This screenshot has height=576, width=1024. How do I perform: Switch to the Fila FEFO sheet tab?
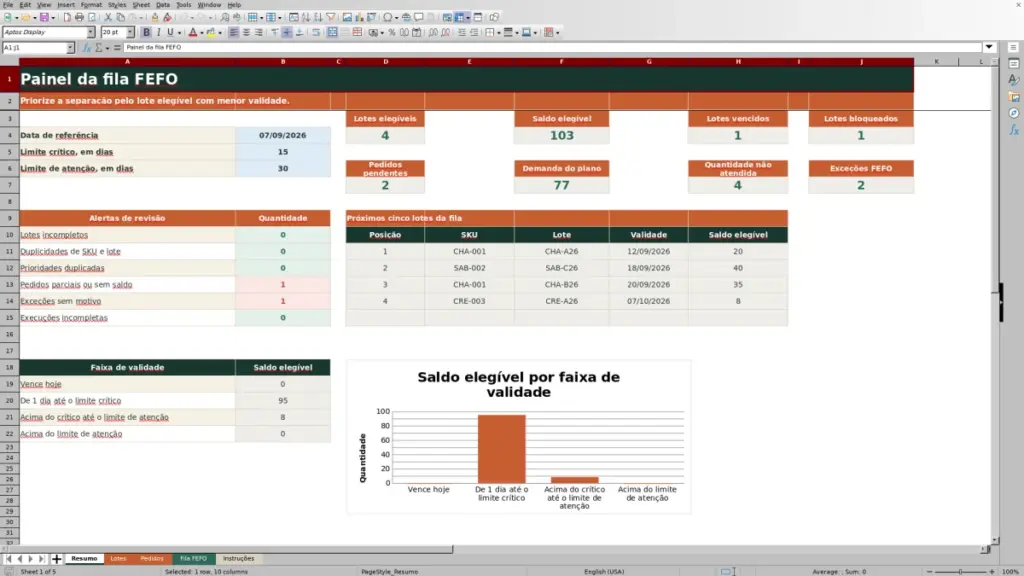[x=193, y=558]
